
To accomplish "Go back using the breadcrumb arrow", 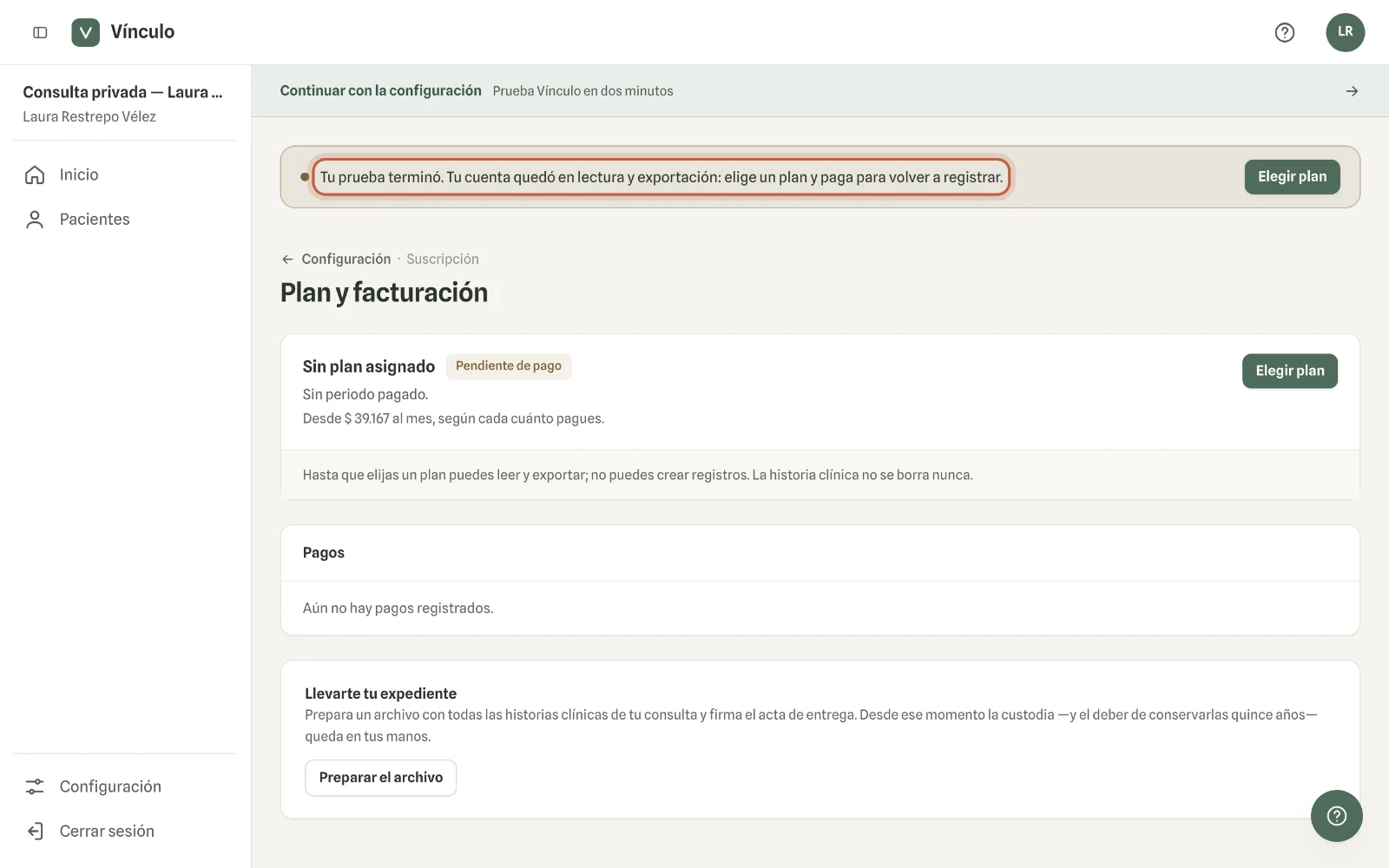I will click(287, 259).
